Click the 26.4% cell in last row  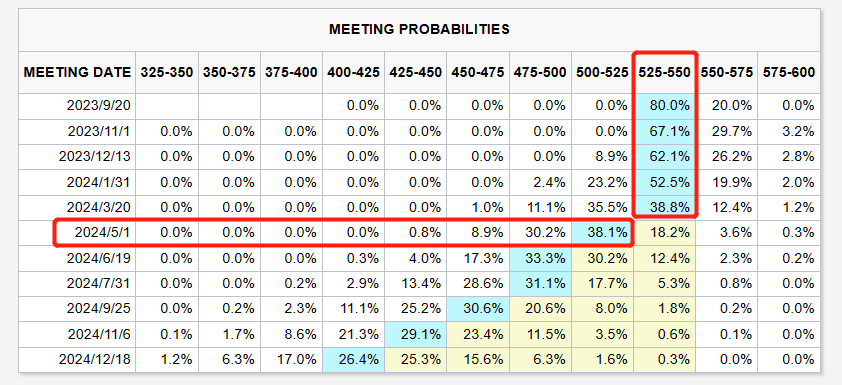click(x=353, y=360)
